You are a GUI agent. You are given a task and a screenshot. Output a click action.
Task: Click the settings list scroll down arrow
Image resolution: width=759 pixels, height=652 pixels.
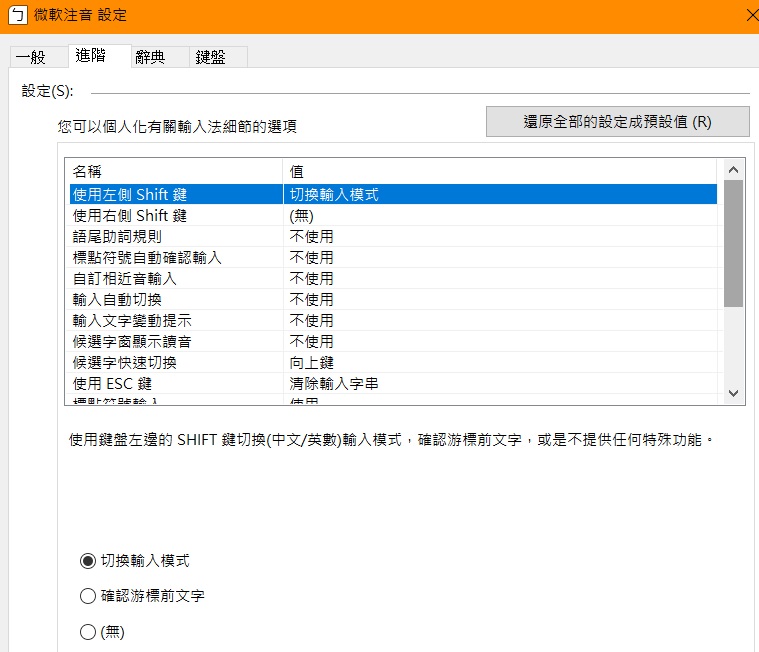click(733, 393)
